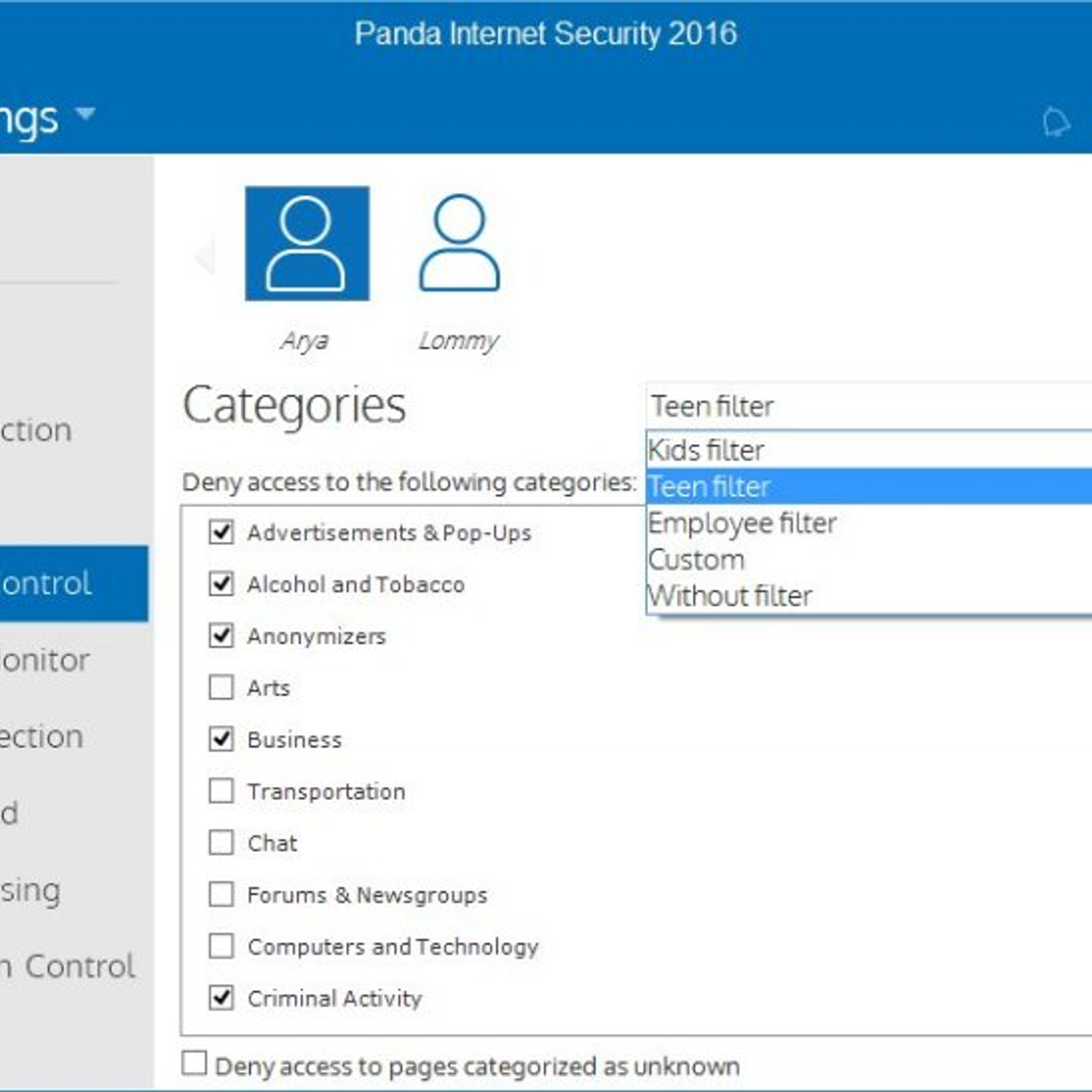
Task: Click the 'Deny access to the following categories' label
Action: (409, 482)
